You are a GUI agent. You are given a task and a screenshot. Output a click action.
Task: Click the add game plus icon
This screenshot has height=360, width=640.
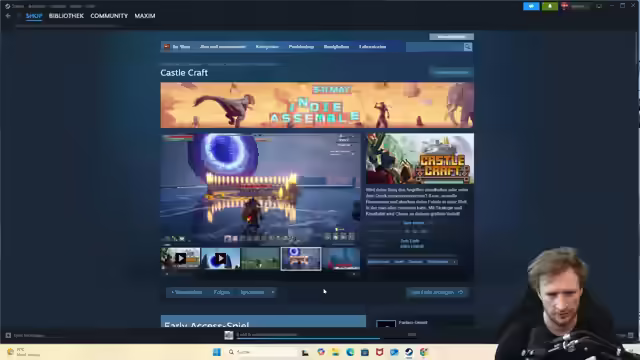[x=8, y=336]
